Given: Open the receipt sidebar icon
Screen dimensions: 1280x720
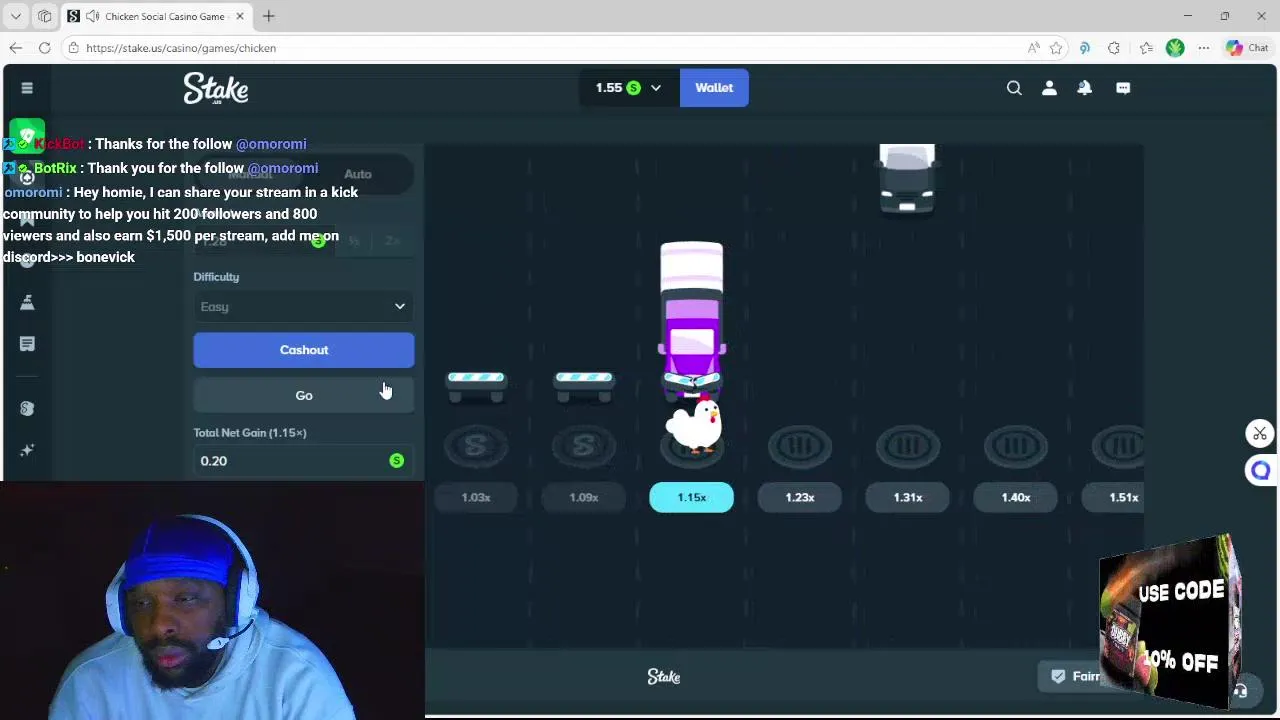Looking at the screenshot, I should pyautogui.click(x=27, y=344).
